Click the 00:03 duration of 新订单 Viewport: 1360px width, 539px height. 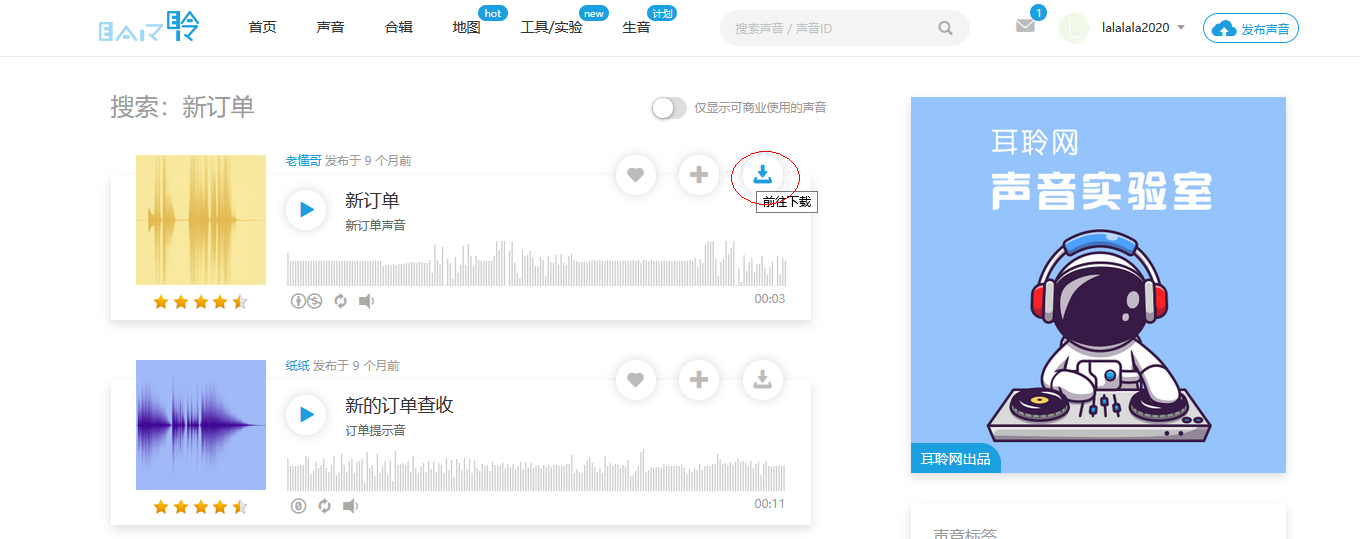tap(770, 299)
